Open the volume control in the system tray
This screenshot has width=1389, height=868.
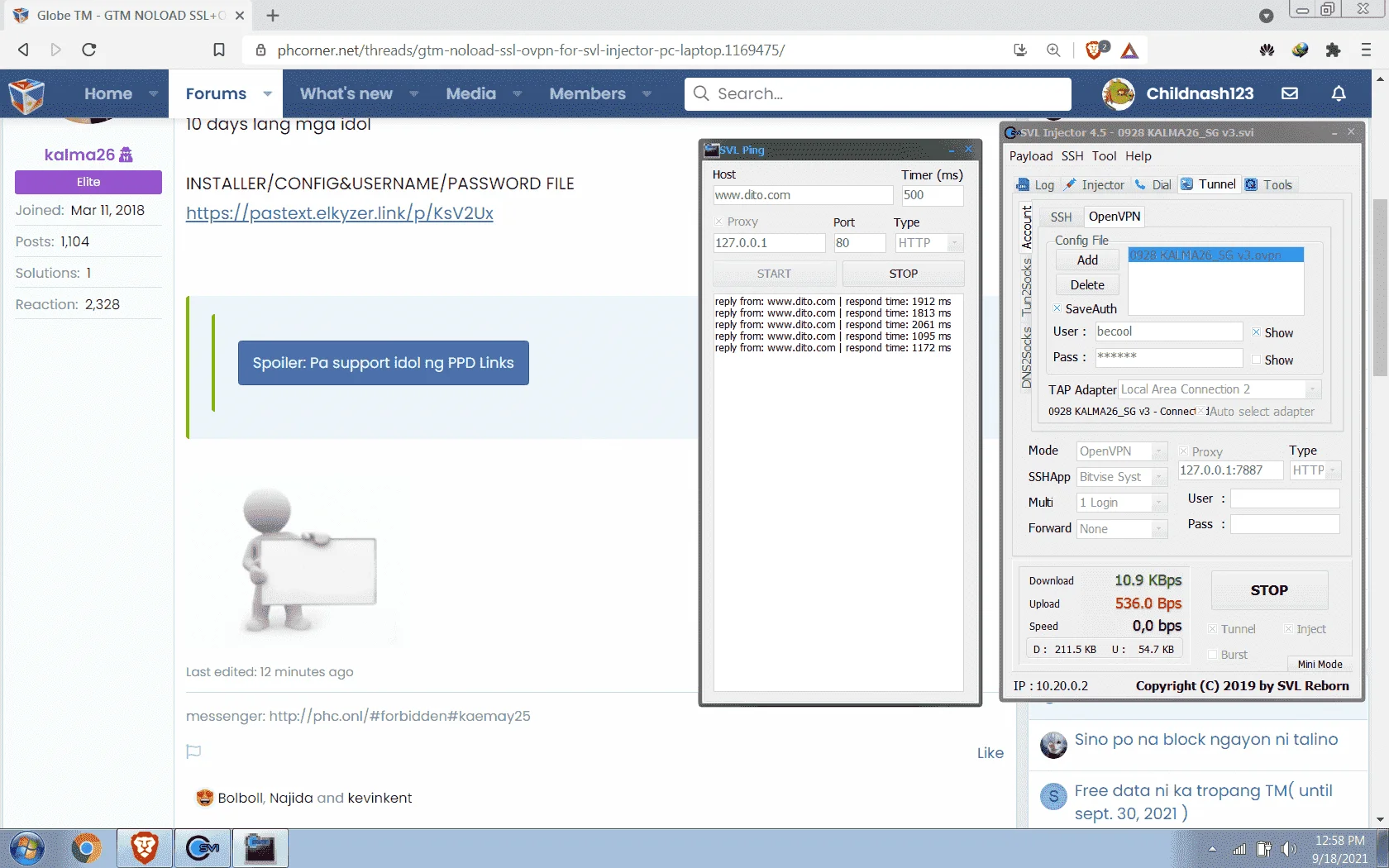point(1289,849)
